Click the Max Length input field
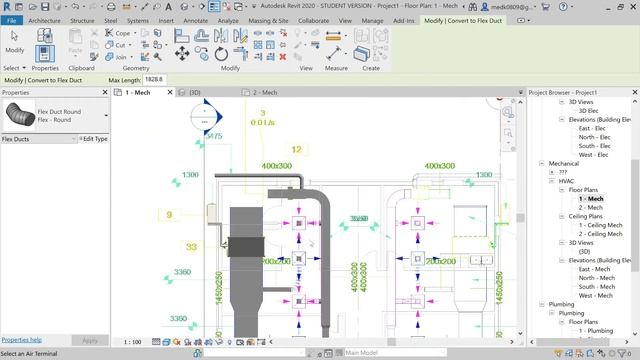 tap(154, 80)
